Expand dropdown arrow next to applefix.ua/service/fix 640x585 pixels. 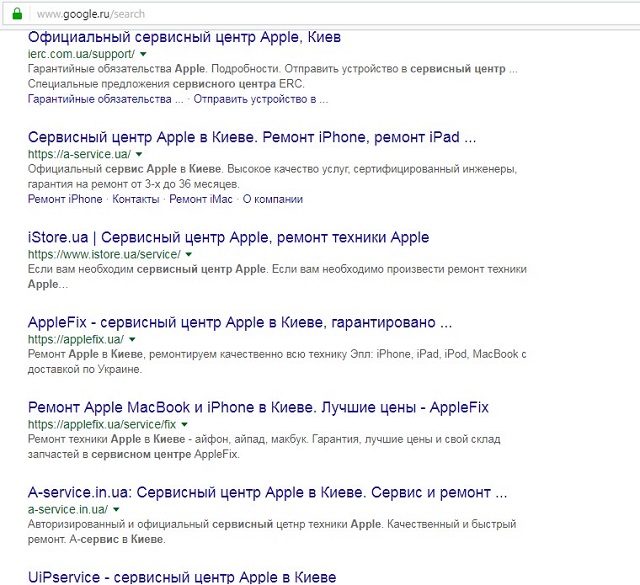184,425
